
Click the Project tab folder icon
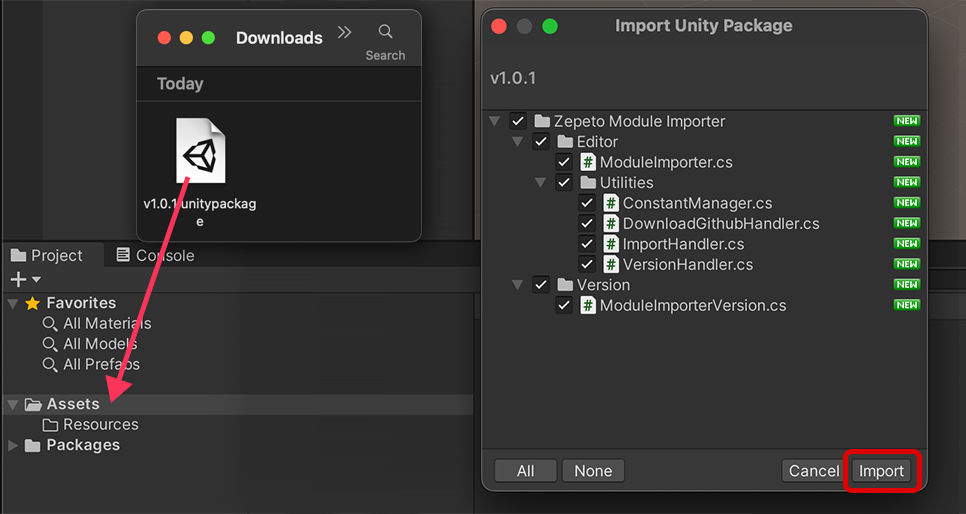coord(18,255)
